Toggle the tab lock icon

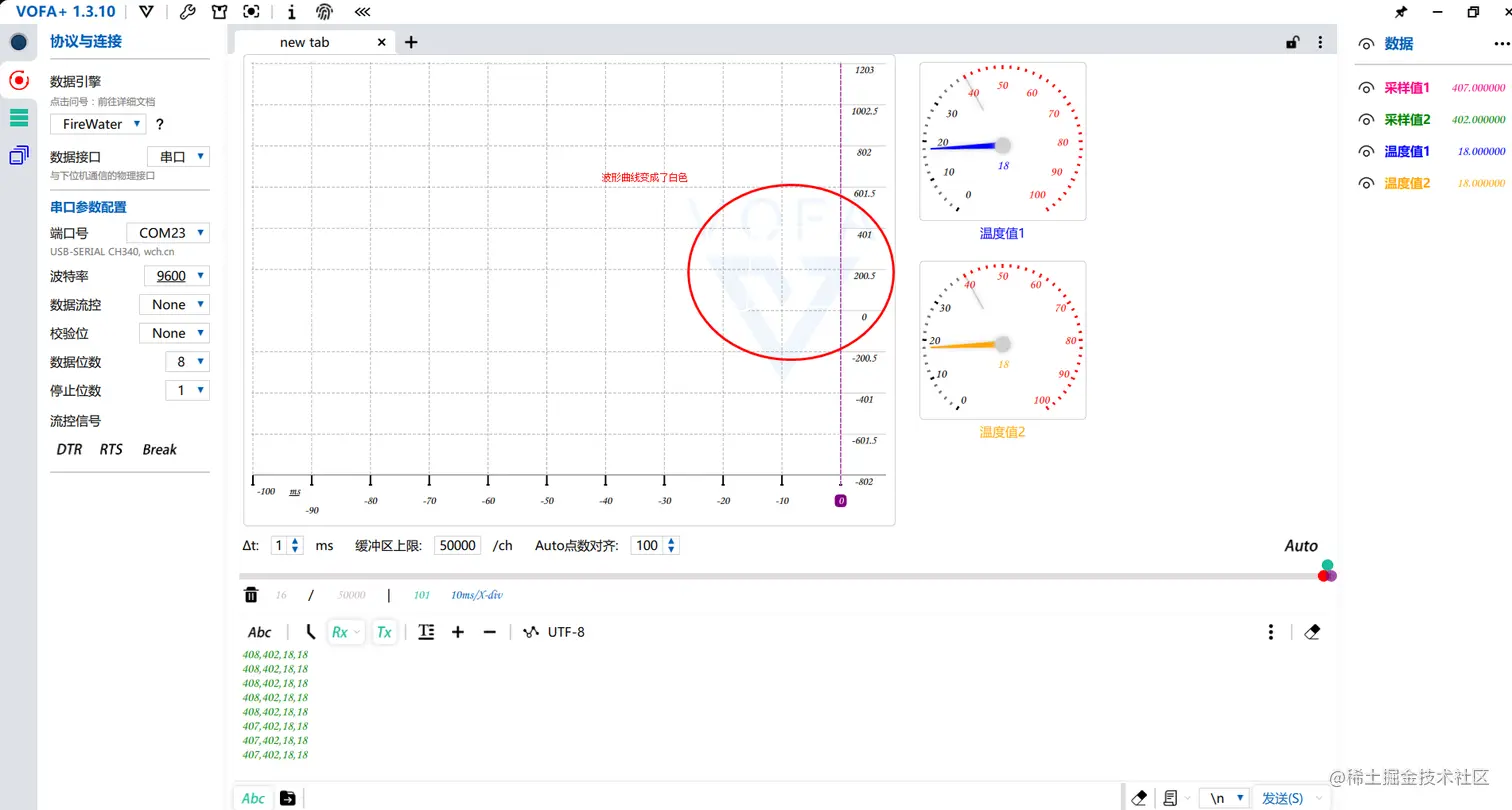click(1292, 42)
